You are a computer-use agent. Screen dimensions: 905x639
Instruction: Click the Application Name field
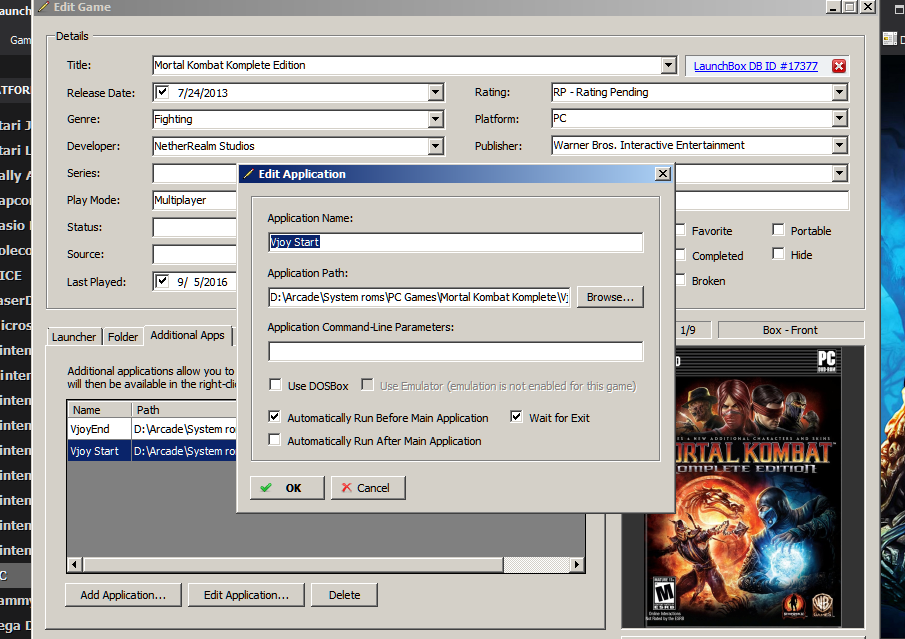click(x=455, y=242)
